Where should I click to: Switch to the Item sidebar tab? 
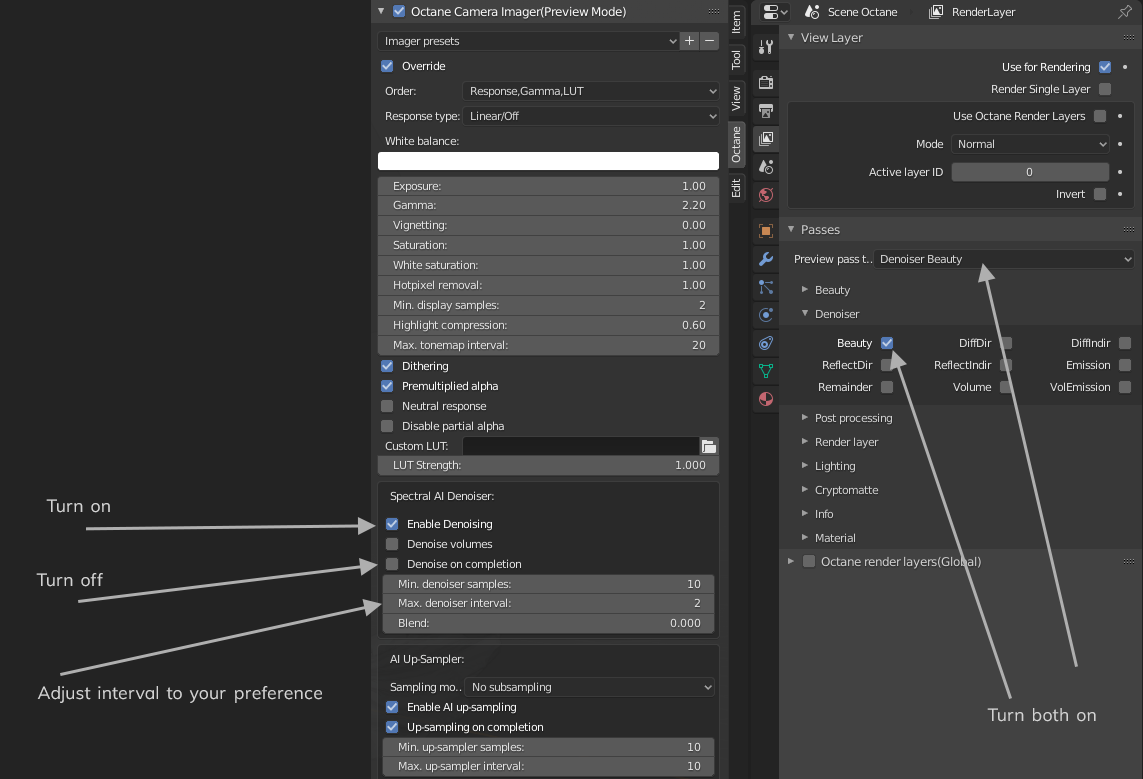point(736,20)
